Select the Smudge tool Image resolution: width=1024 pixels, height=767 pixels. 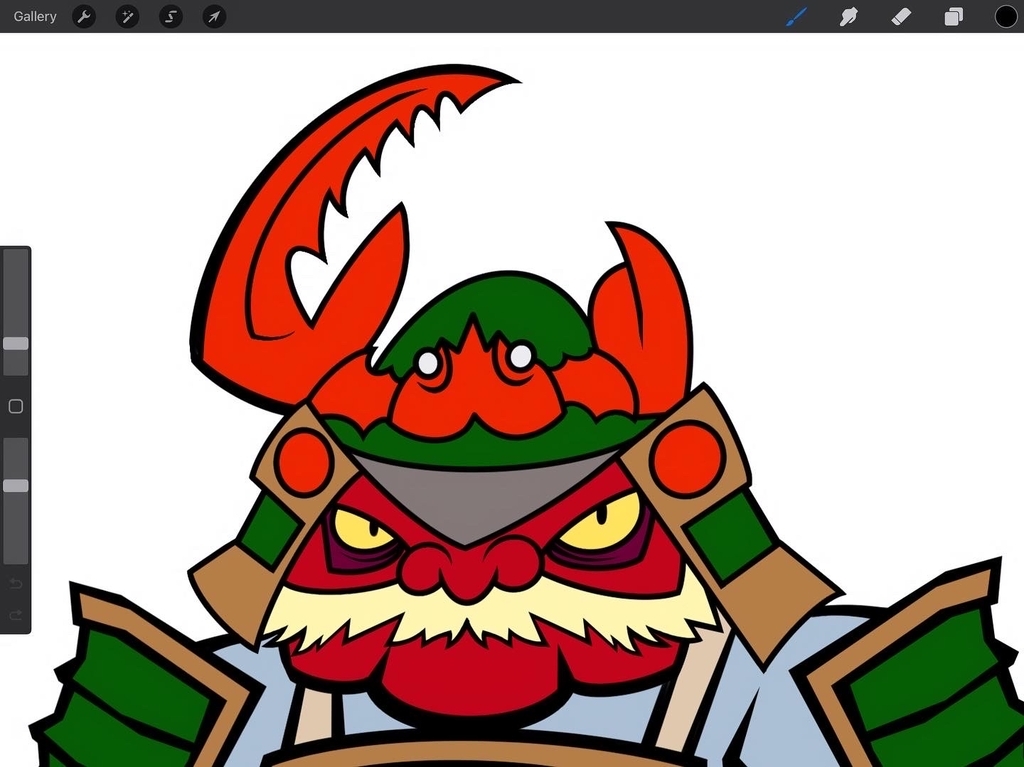(848, 16)
